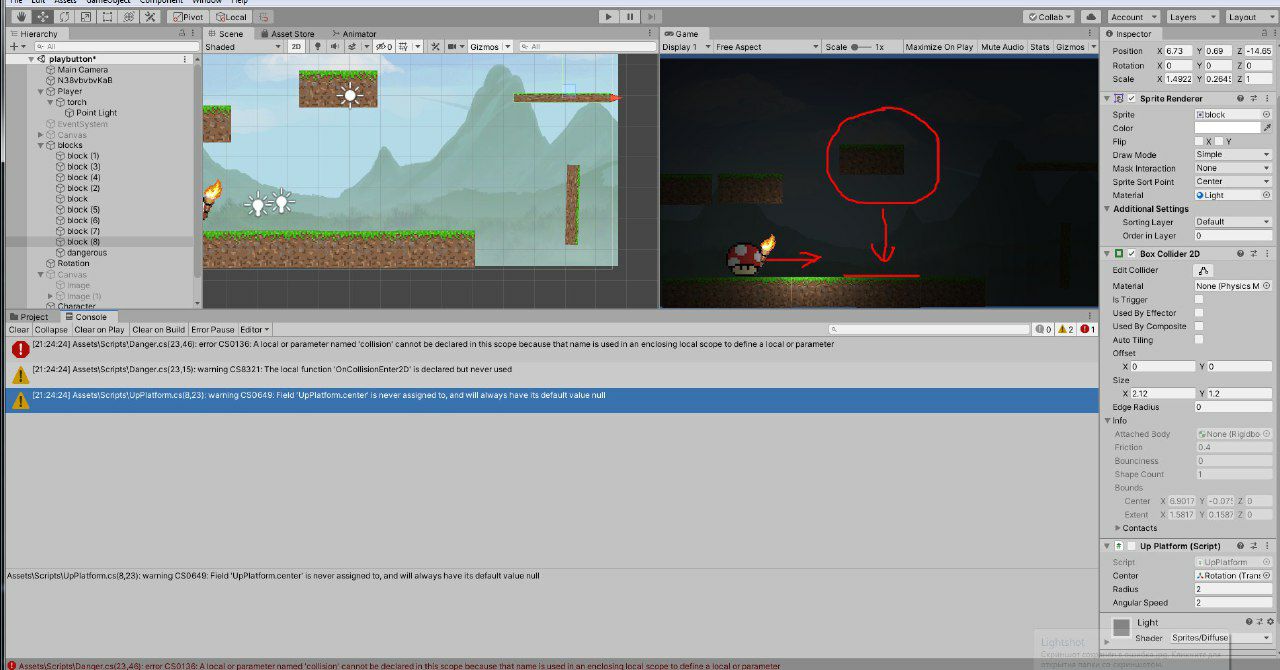Toggle Mute Audio in Game view

click(x=1002, y=47)
